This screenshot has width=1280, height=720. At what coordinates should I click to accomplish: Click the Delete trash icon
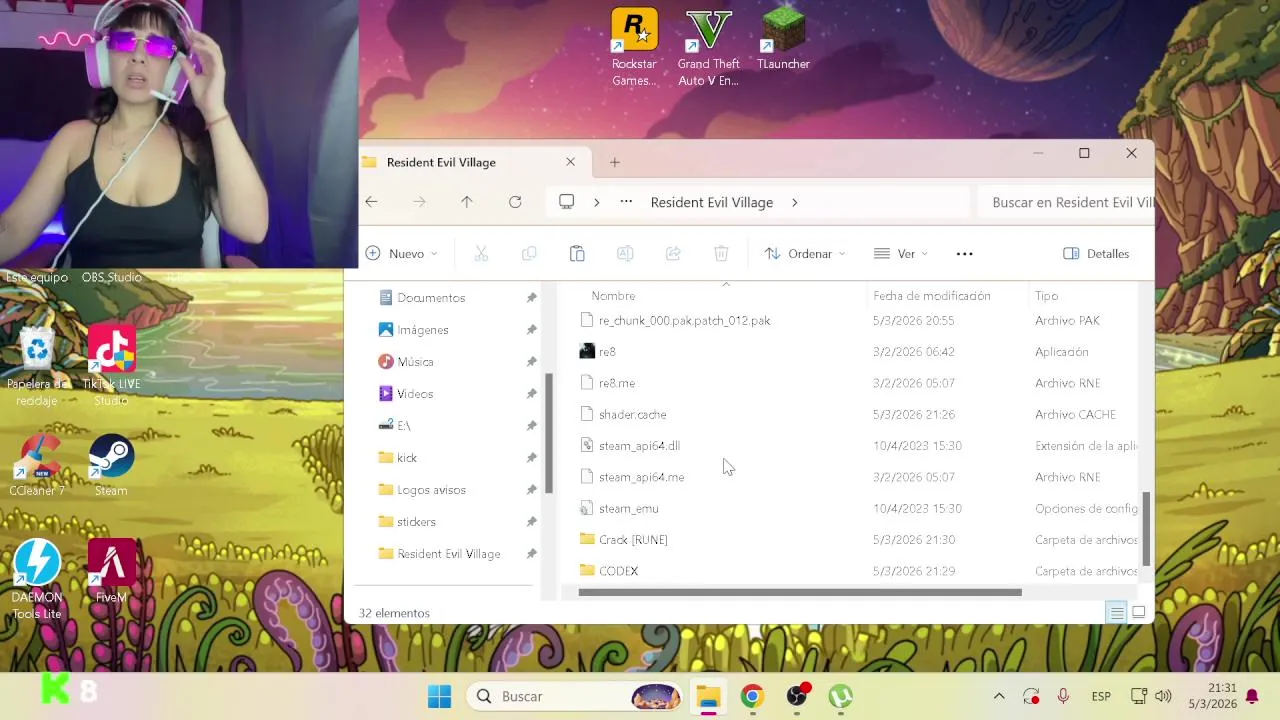point(721,254)
